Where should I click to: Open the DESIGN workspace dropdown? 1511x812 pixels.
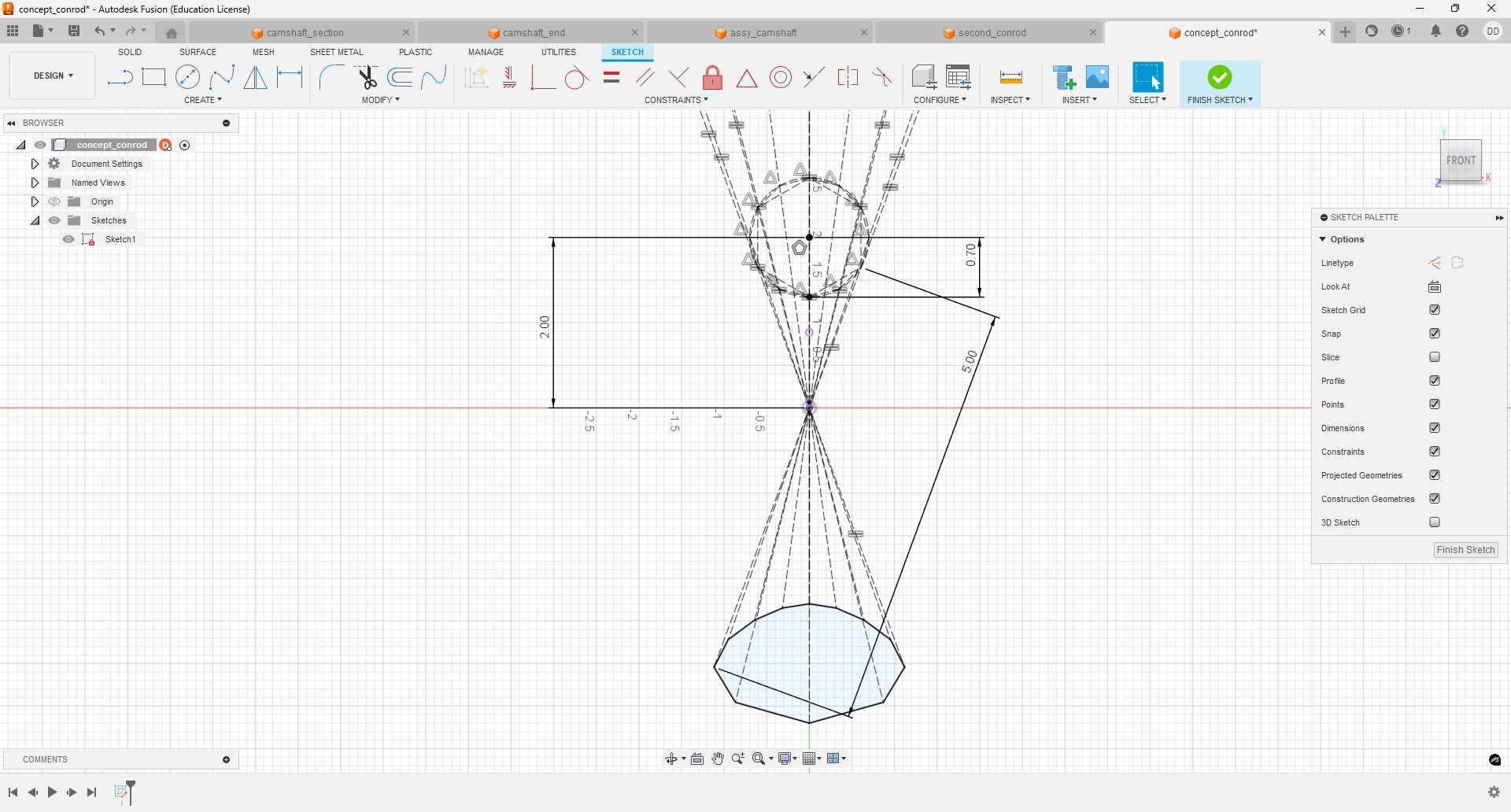[x=53, y=76]
